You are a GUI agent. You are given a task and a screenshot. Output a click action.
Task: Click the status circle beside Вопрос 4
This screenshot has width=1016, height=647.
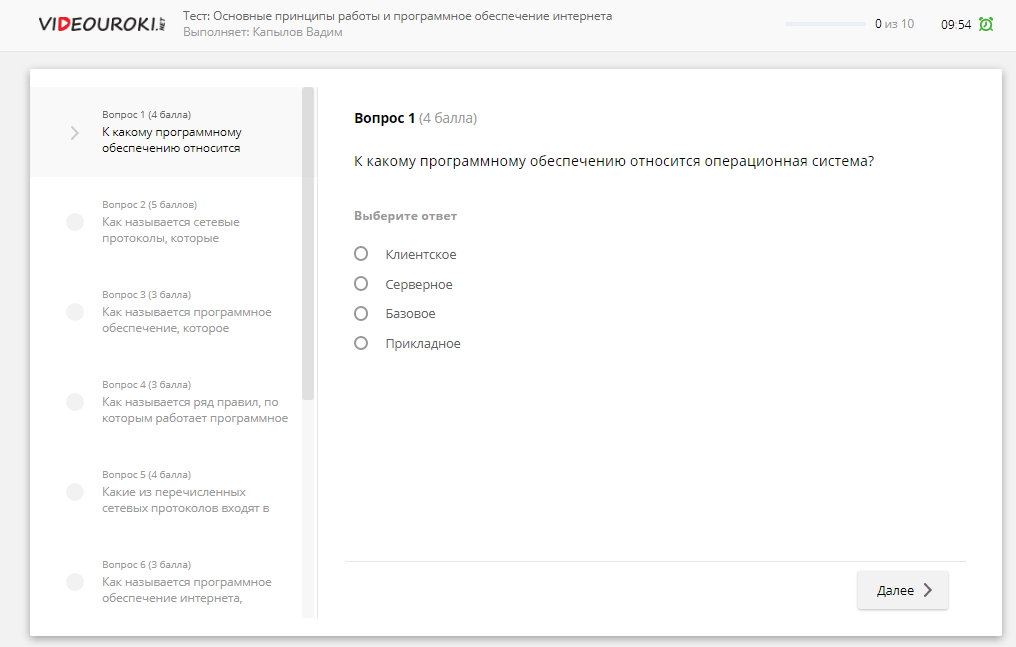pos(75,402)
